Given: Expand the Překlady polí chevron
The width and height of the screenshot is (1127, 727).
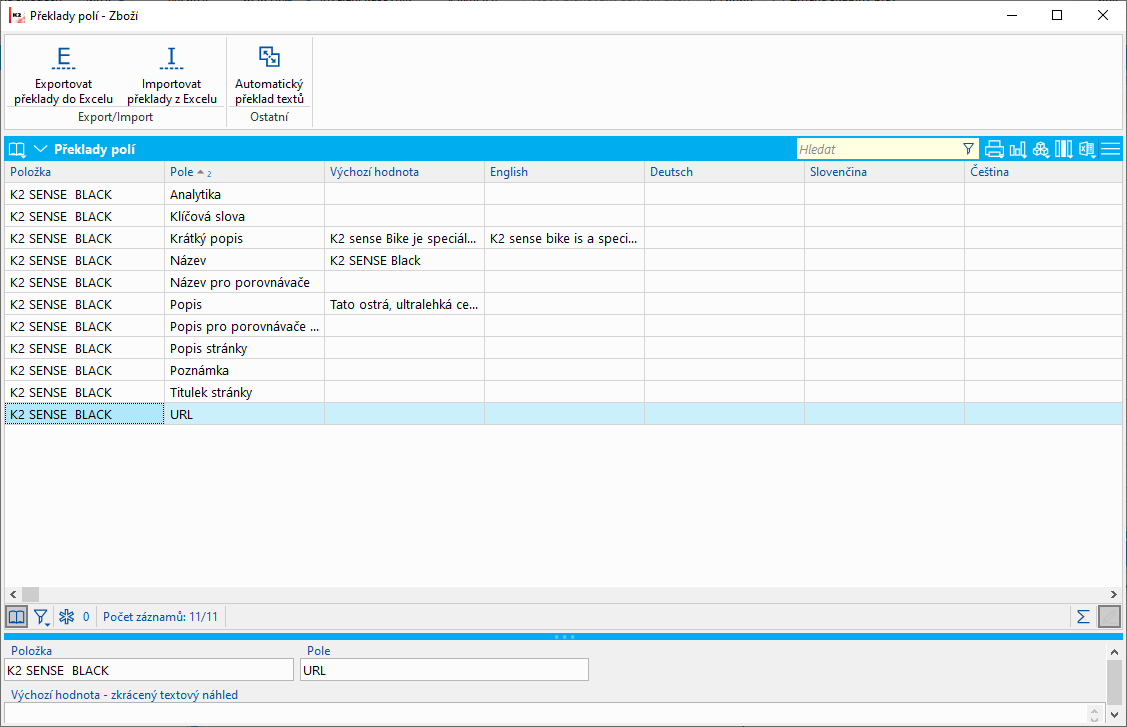Looking at the screenshot, I should [40, 149].
